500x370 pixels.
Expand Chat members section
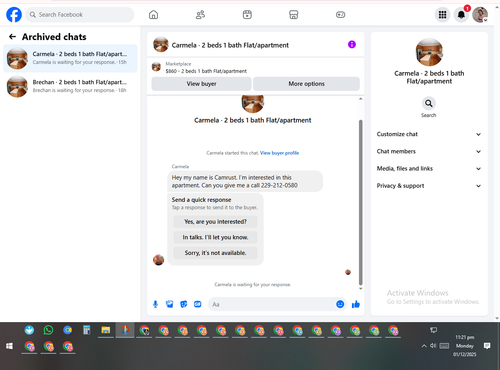(429, 151)
